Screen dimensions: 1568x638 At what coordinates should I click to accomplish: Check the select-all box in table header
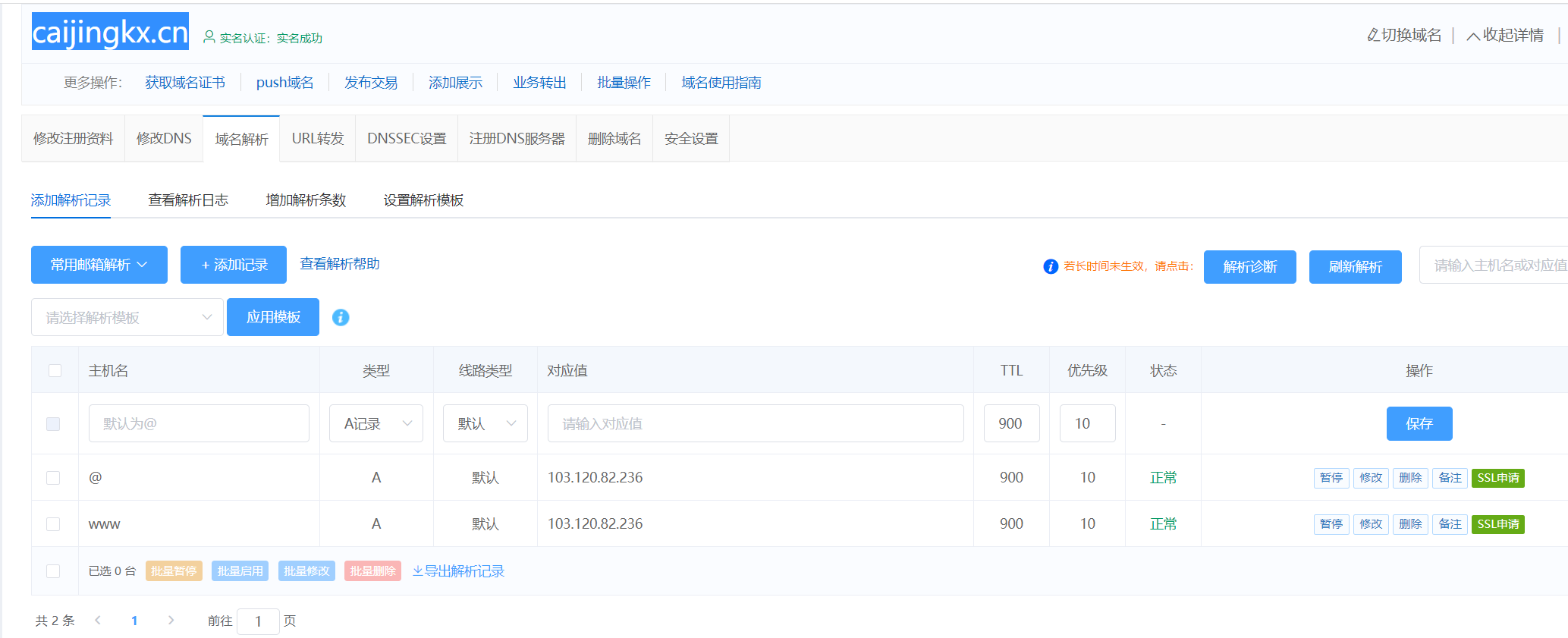tap(55, 370)
